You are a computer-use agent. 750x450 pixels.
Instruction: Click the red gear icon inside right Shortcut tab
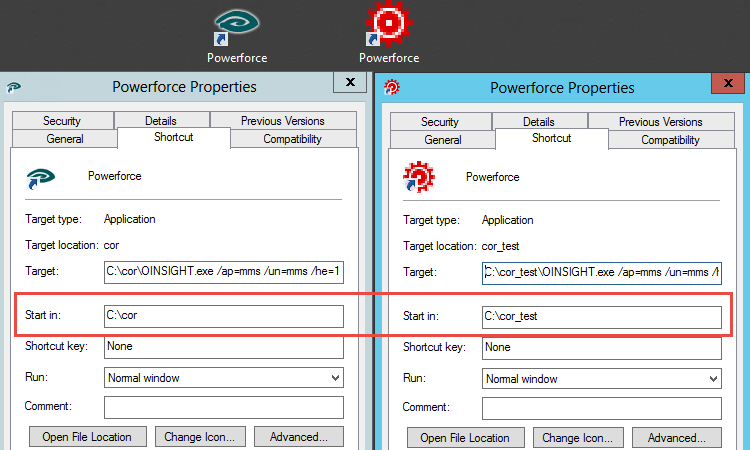coord(419,177)
